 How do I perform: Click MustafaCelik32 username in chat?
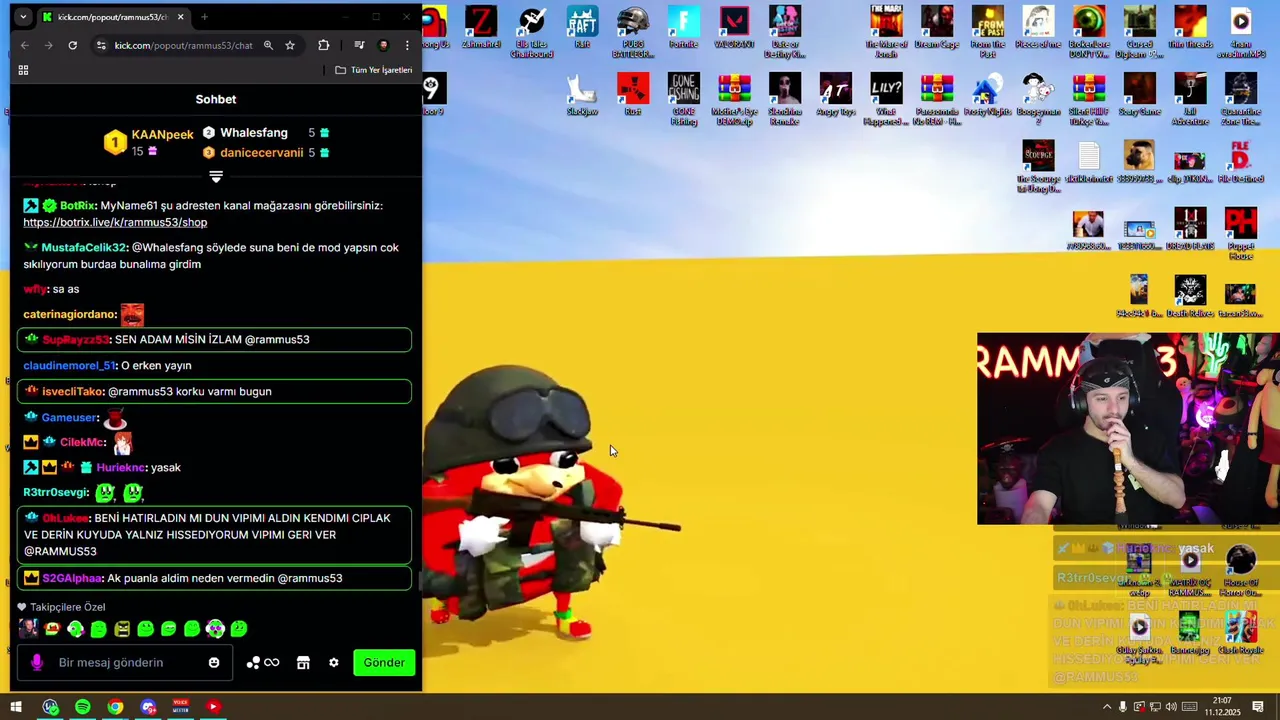84,247
